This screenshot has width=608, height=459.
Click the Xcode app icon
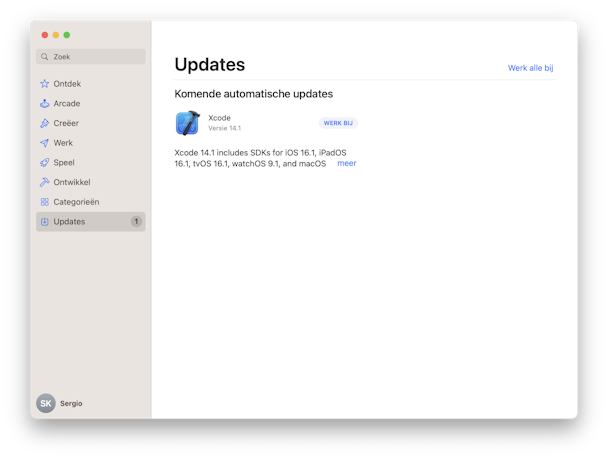188,123
